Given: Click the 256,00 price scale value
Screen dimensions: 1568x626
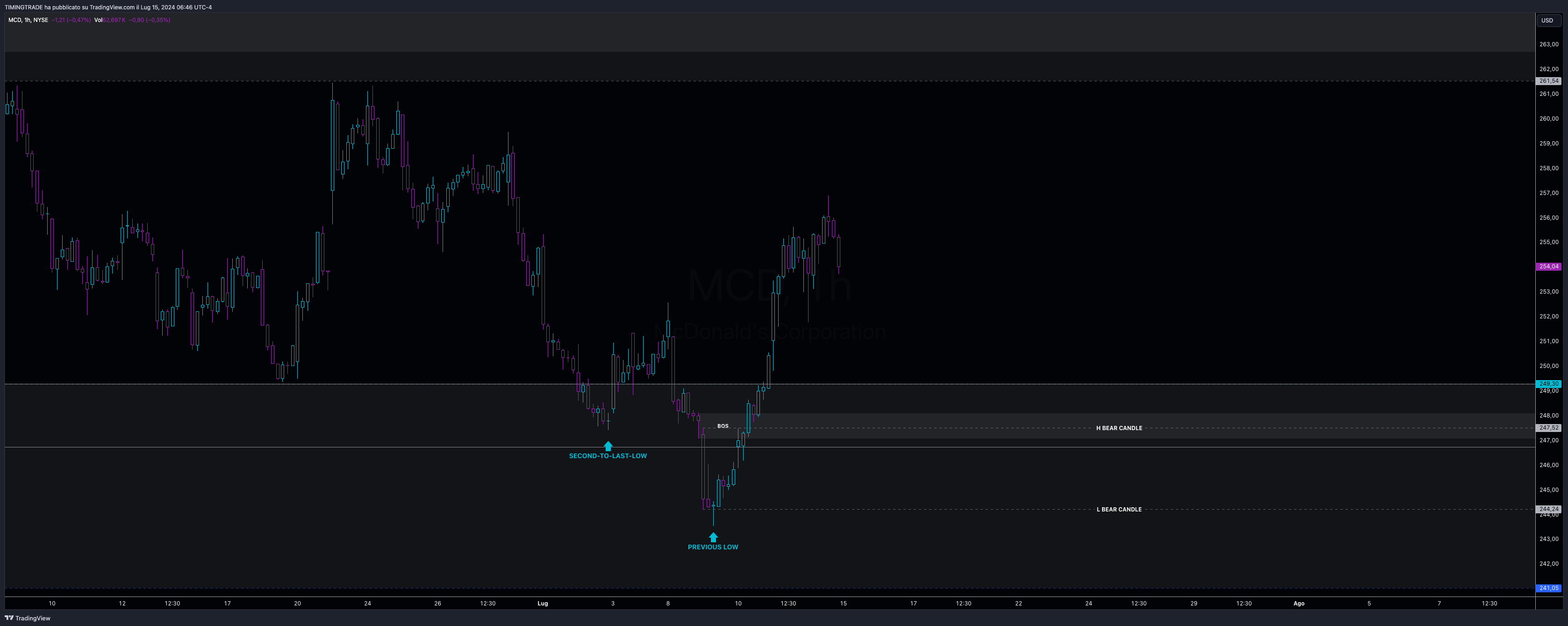Looking at the screenshot, I should (1548, 217).
